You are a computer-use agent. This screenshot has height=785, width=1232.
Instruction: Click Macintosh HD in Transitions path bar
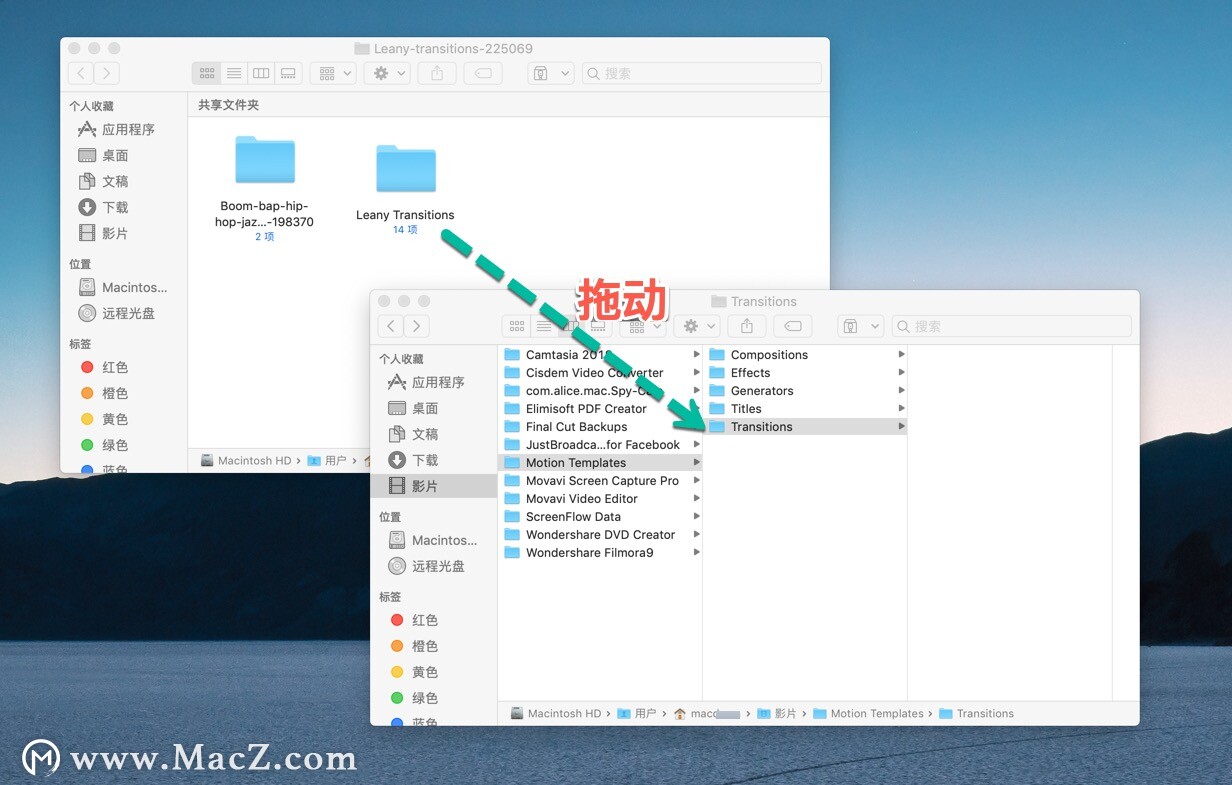pyautogui.click(x=556, y=713)
